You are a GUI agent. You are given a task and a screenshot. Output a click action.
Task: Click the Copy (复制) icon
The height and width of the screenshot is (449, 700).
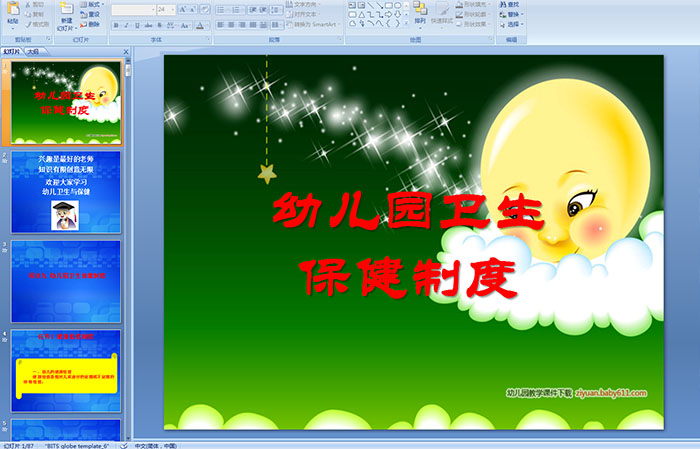(28, 14)
